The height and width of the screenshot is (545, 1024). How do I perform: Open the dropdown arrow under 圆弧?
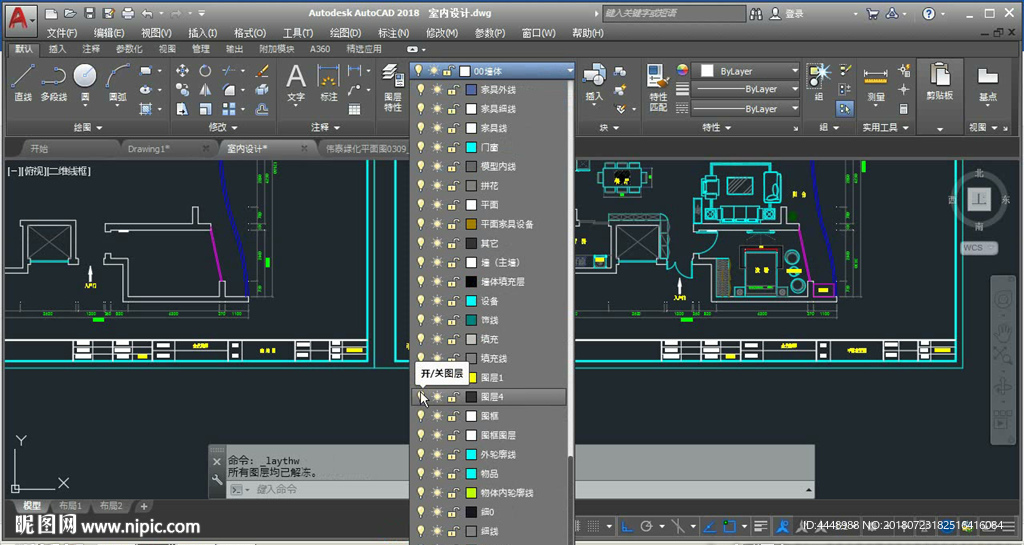pos(118,105)
